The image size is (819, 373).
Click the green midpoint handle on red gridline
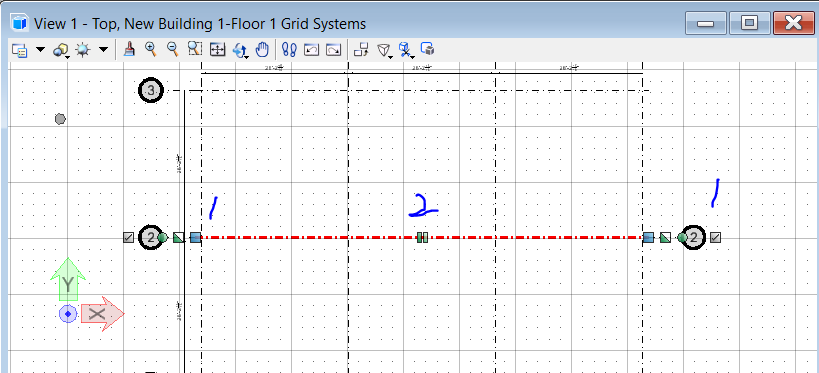(x=423, y=238)
